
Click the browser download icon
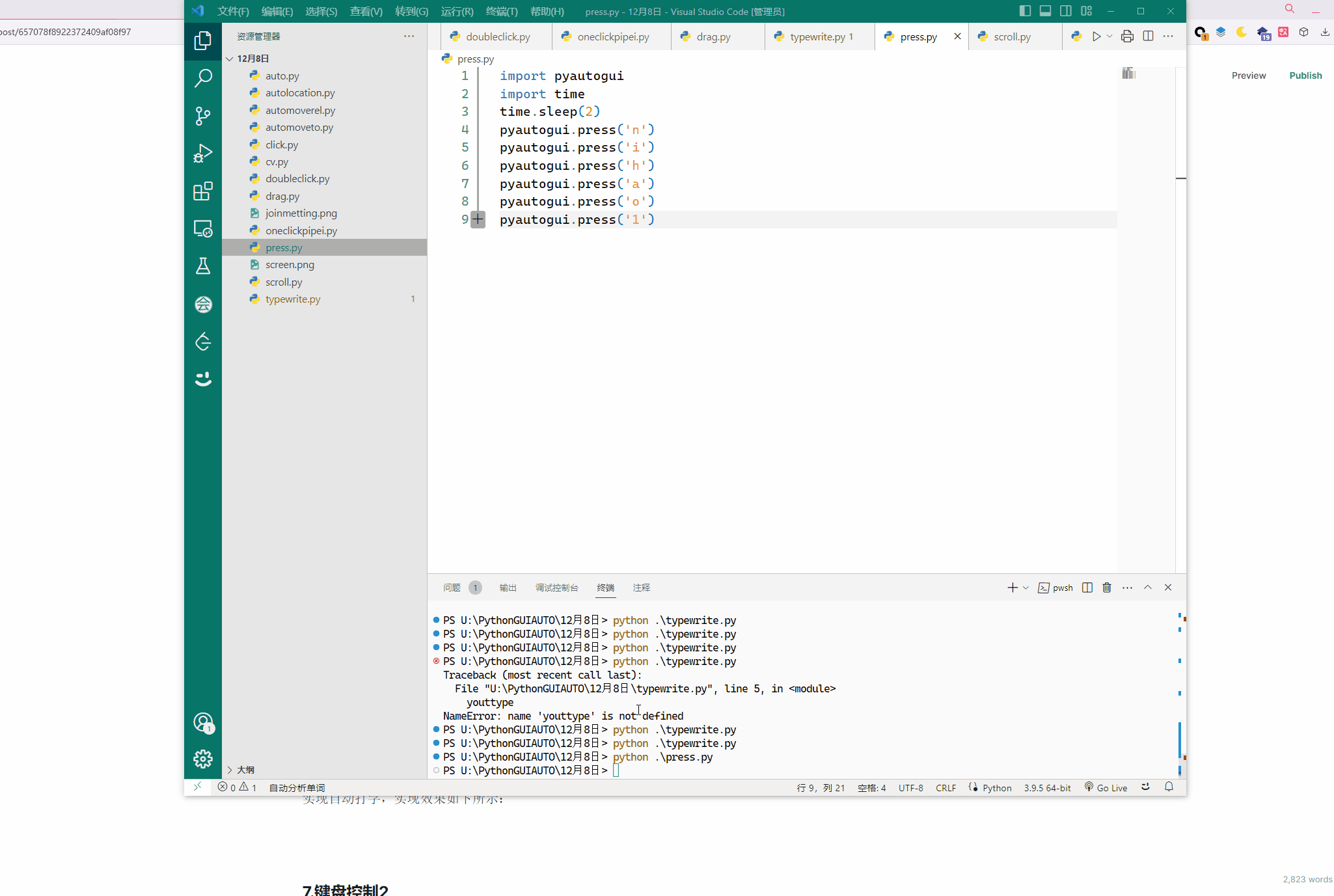click(x=1324, y=32)
